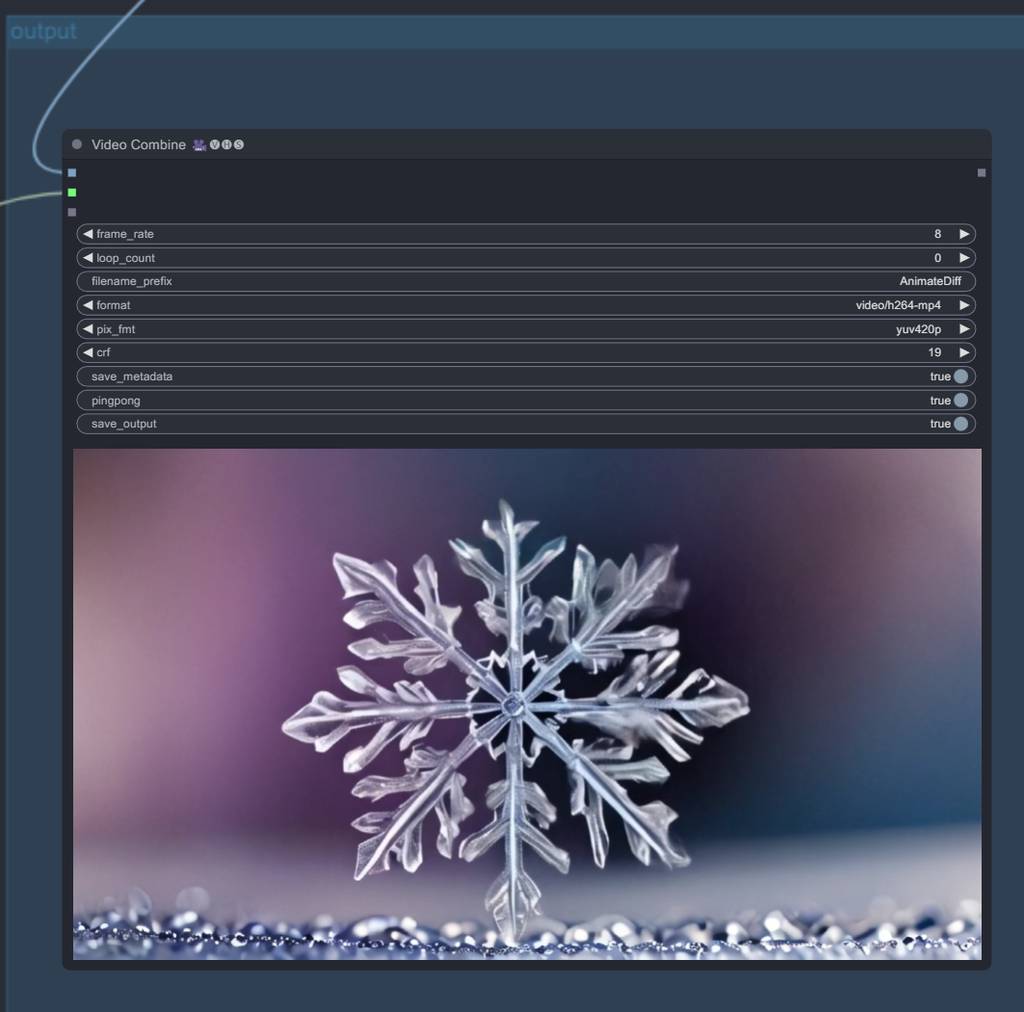
Task: Click the gray collapse dot beside Video Combine
Action: pos(77,145)
